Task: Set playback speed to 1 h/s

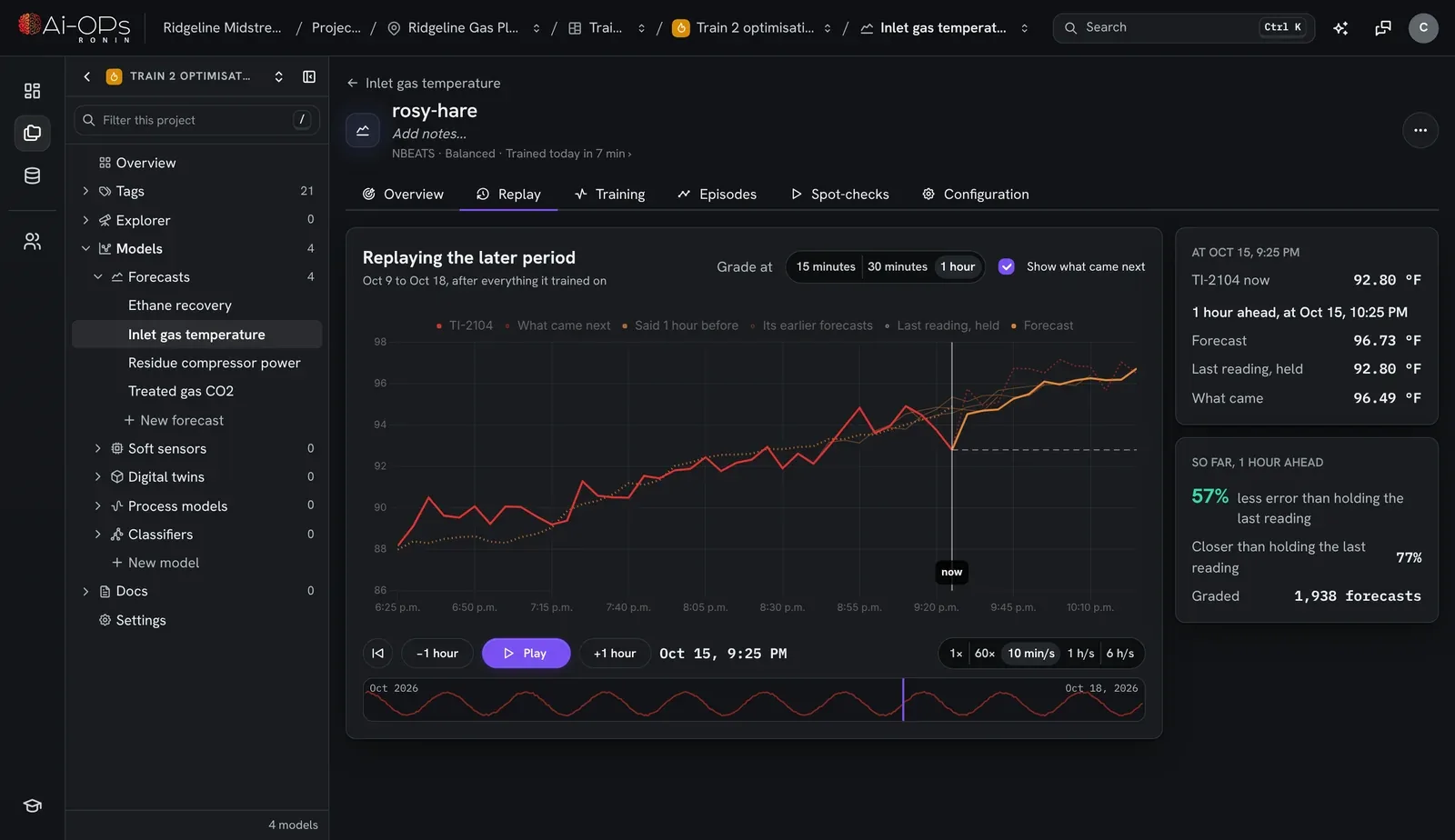Action: pos(1081,653)
